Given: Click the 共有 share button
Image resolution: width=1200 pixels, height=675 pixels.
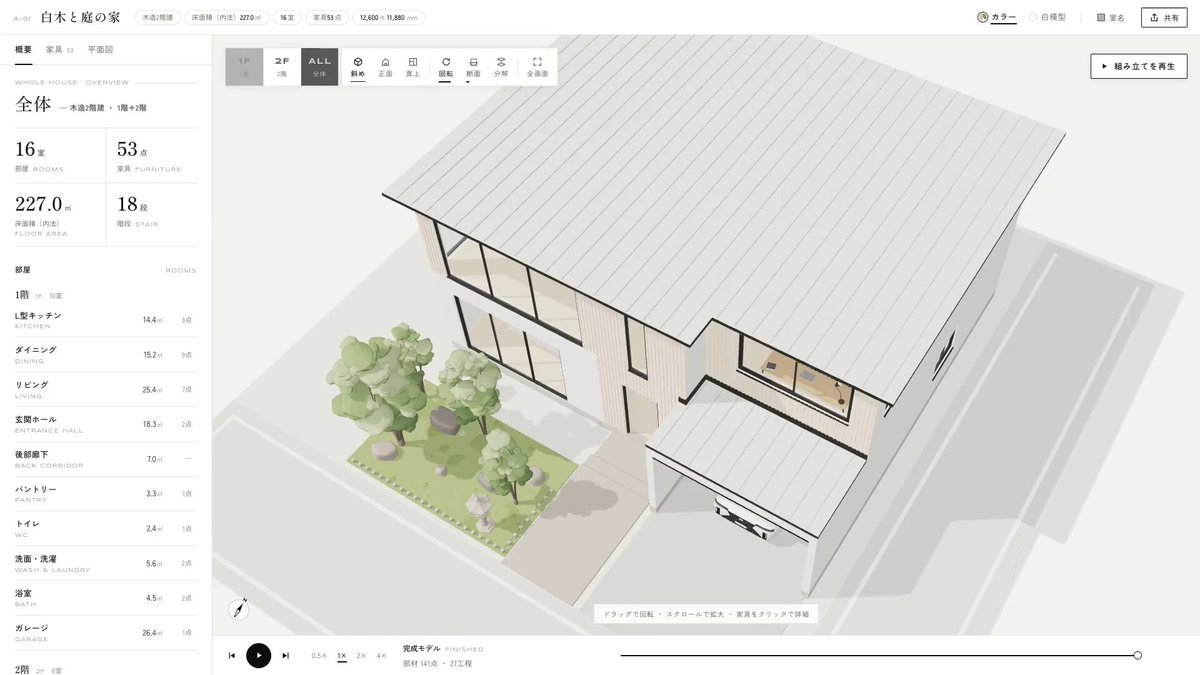Looking at the screenshot, I should (1164, 17).
